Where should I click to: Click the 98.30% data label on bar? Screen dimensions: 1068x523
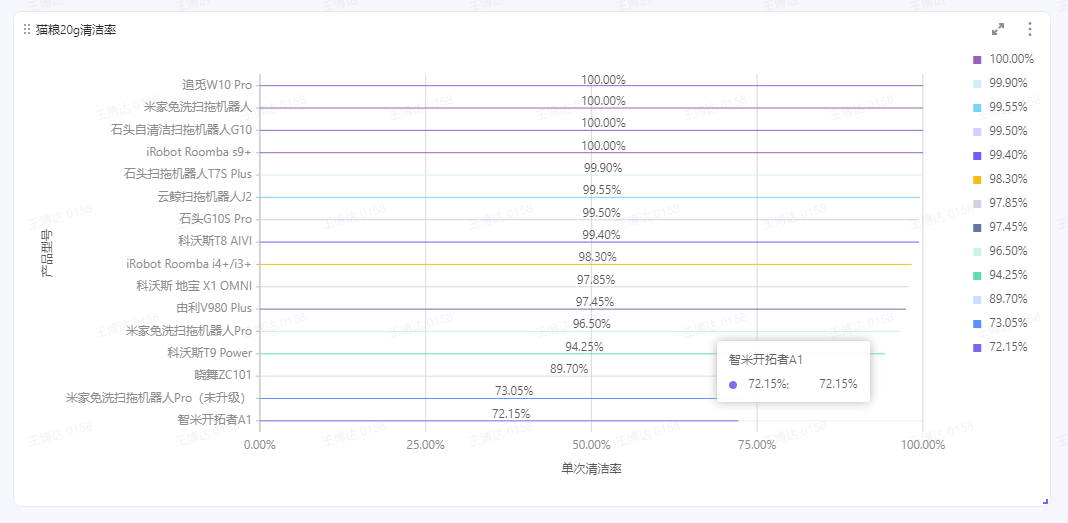(597, 257)
